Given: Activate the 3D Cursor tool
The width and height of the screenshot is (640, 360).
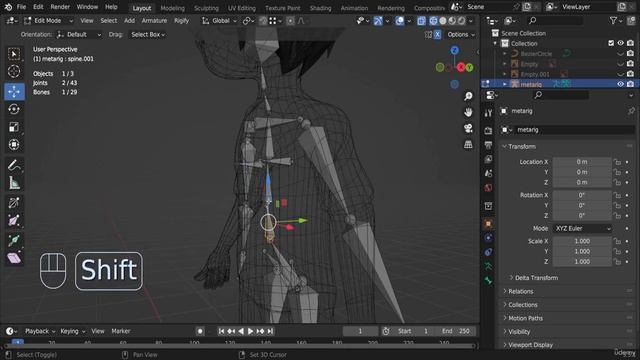Looking at the screenshot, I should tap(14, 71).
